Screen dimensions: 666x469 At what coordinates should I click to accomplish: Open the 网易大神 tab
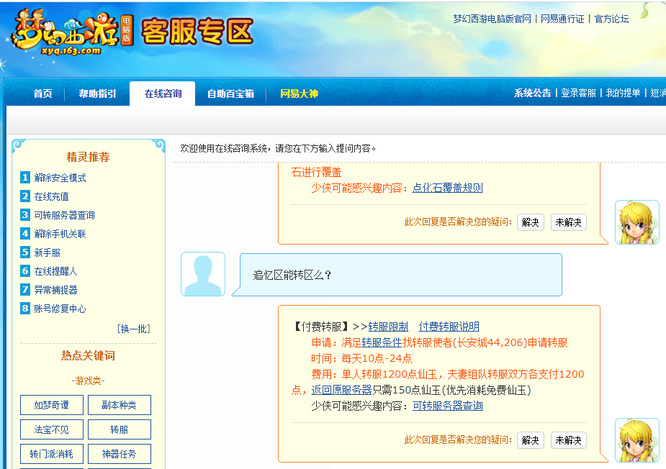click(299, 93)
